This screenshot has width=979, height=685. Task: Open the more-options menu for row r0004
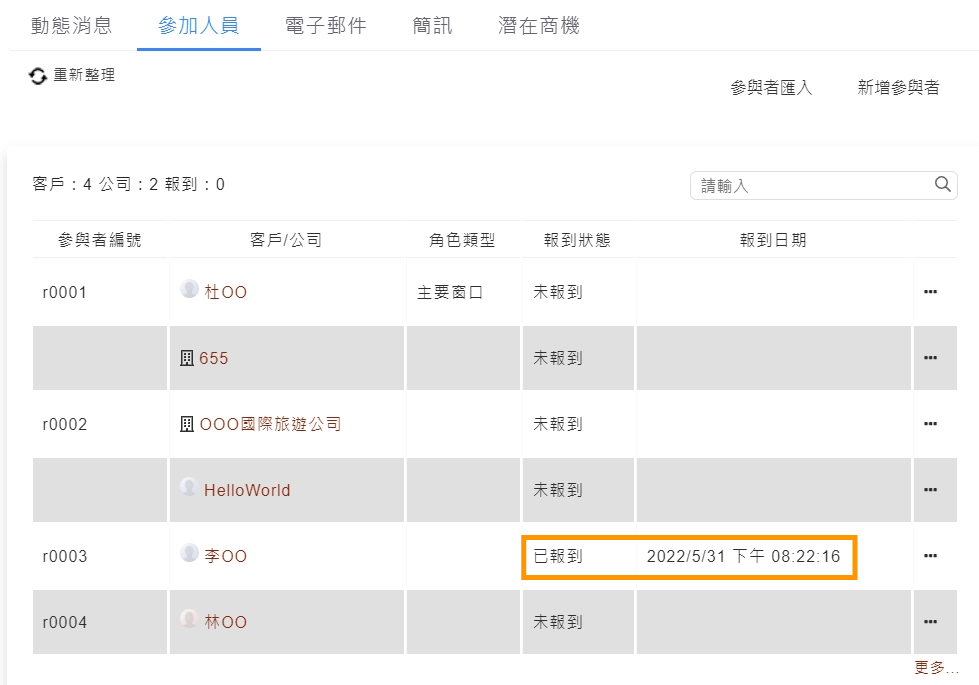tap(930, 622)
